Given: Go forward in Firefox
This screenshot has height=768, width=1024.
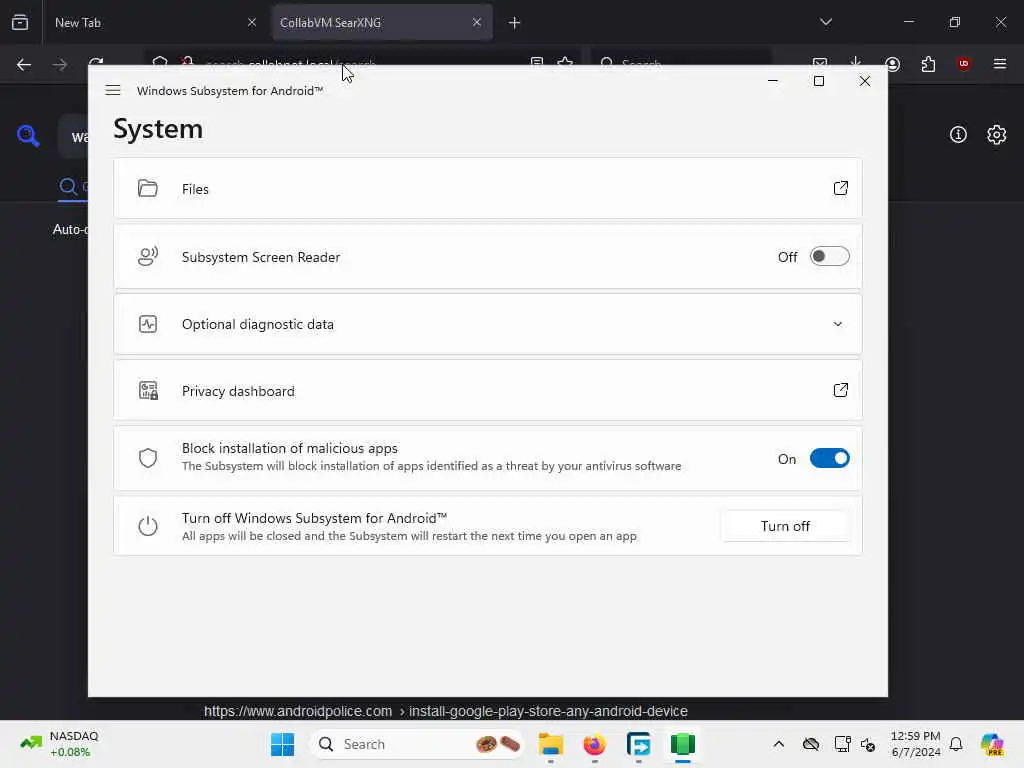Looking at the screenshot, I should click(x=59, y=65).
